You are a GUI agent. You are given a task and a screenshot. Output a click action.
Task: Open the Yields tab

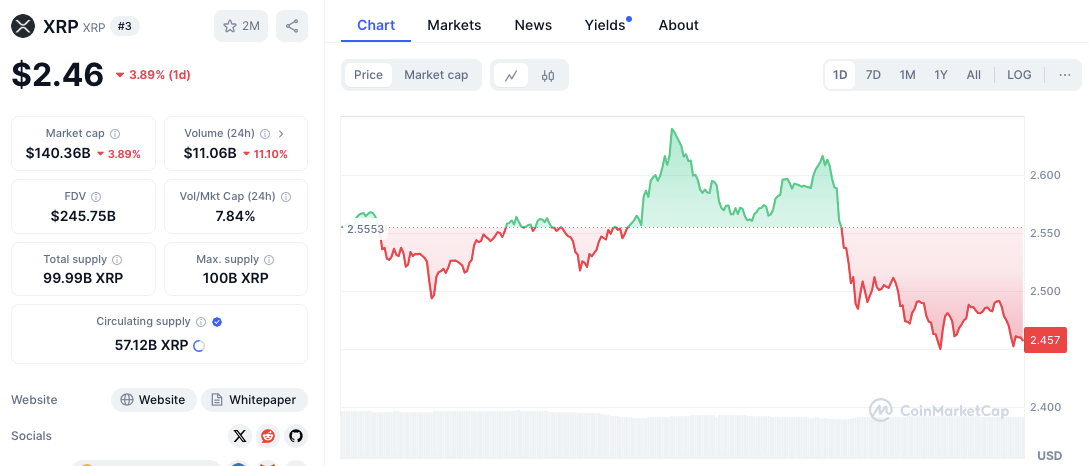pos(605,25)
